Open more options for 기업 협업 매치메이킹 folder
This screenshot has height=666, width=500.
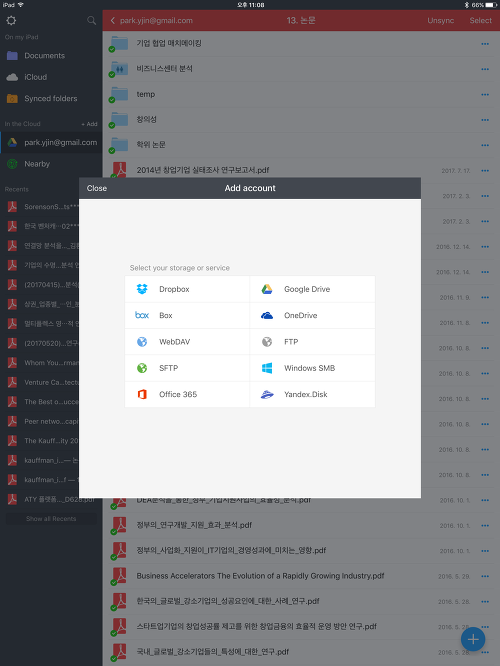485,44
